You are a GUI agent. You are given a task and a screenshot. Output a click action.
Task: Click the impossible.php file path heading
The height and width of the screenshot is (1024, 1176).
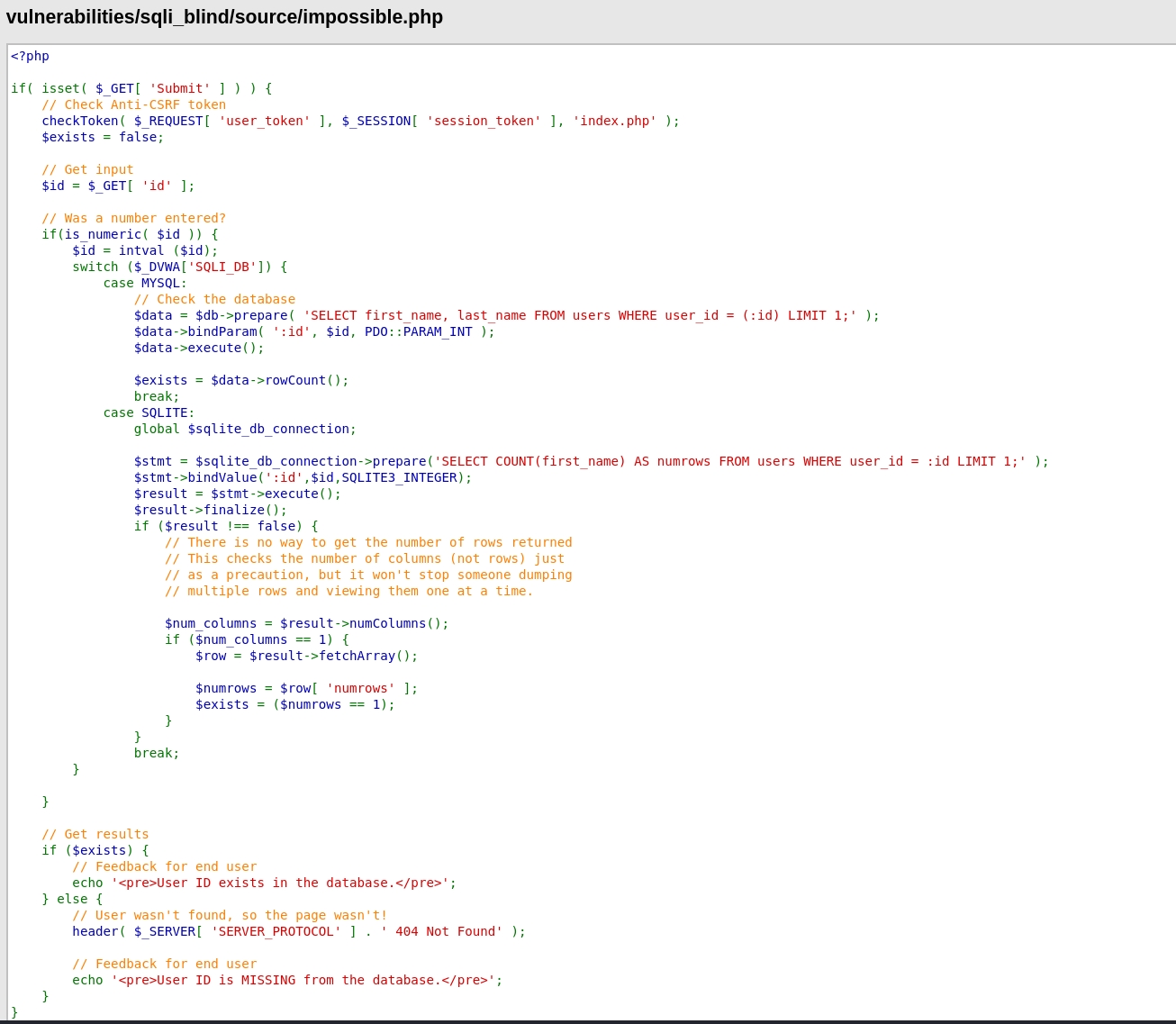[x=224, y=17]
